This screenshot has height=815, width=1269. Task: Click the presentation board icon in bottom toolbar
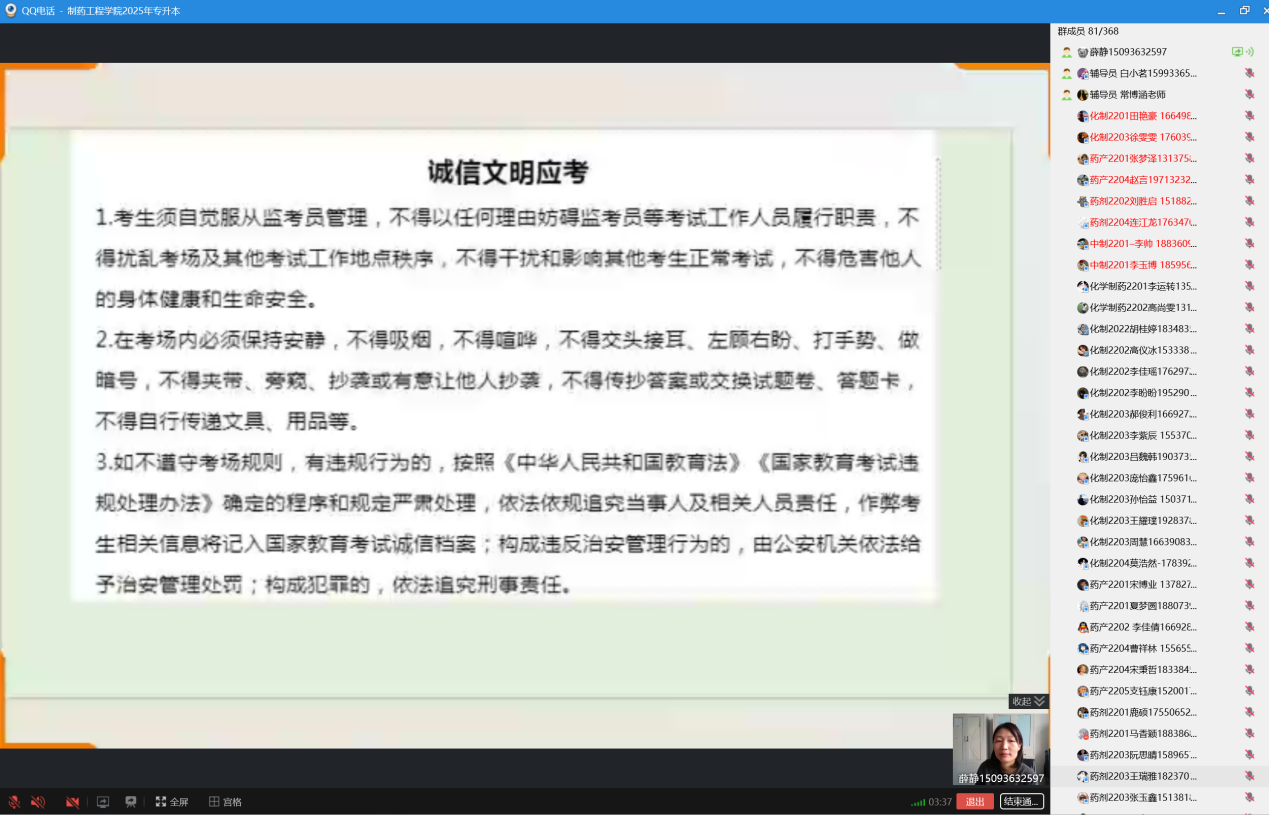tap(131, 802)
